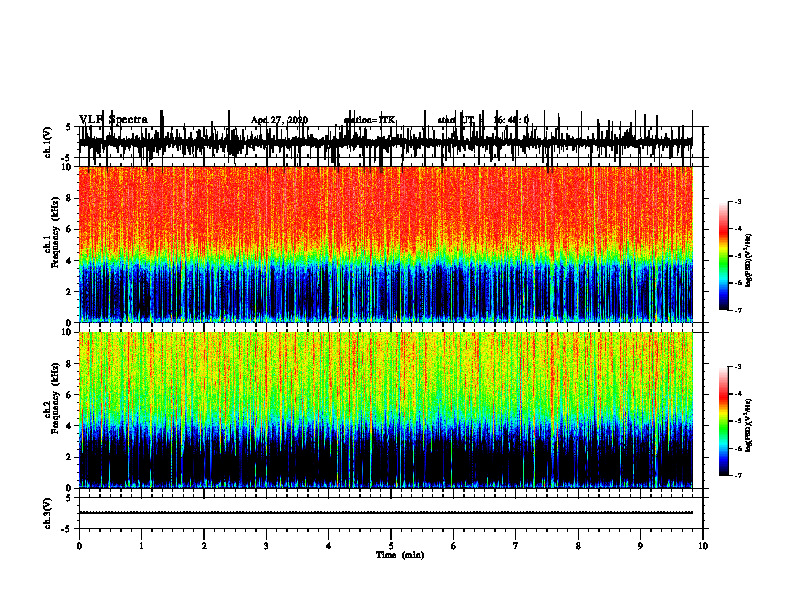Click the "ch.3(V)" axis label
The image size is (792, 612).
click(x=48, y=513)
